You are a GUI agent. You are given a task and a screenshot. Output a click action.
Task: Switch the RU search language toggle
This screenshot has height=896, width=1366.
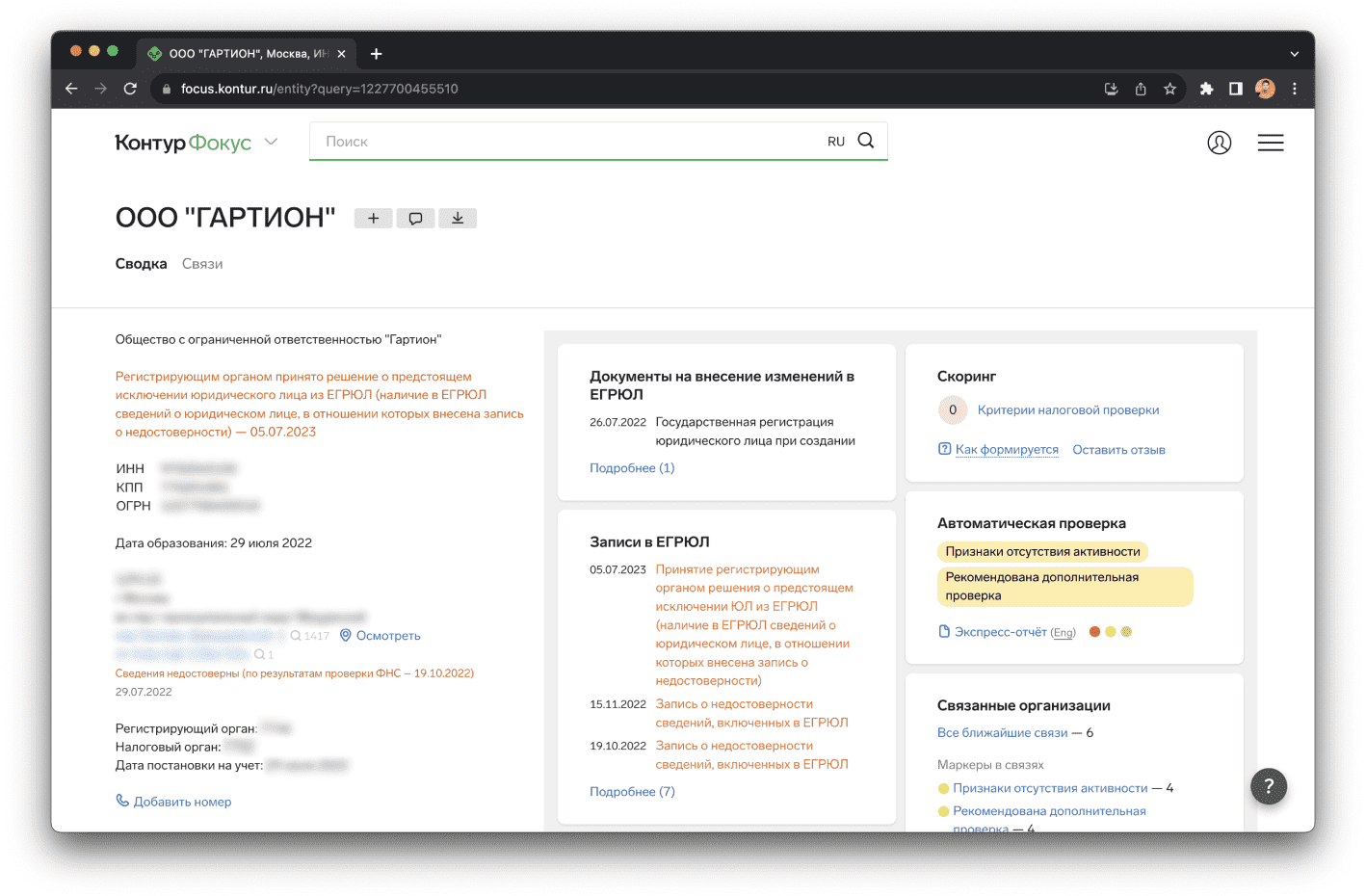coord(835,142)
